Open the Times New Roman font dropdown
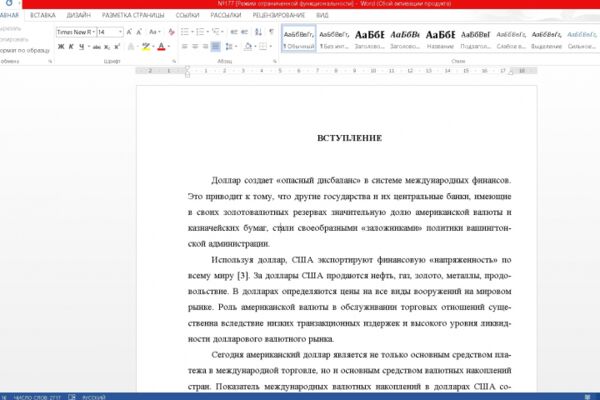This screenshot has height=400, width=600. coord(93,32)
